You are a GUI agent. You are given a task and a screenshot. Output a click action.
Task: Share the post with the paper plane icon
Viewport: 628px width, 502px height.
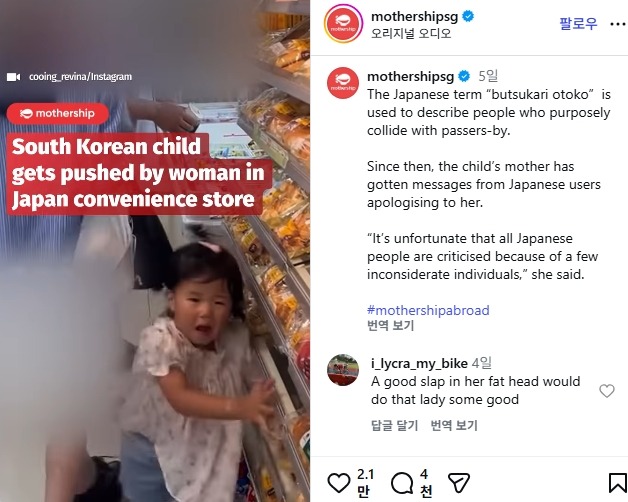coord(459,482)
